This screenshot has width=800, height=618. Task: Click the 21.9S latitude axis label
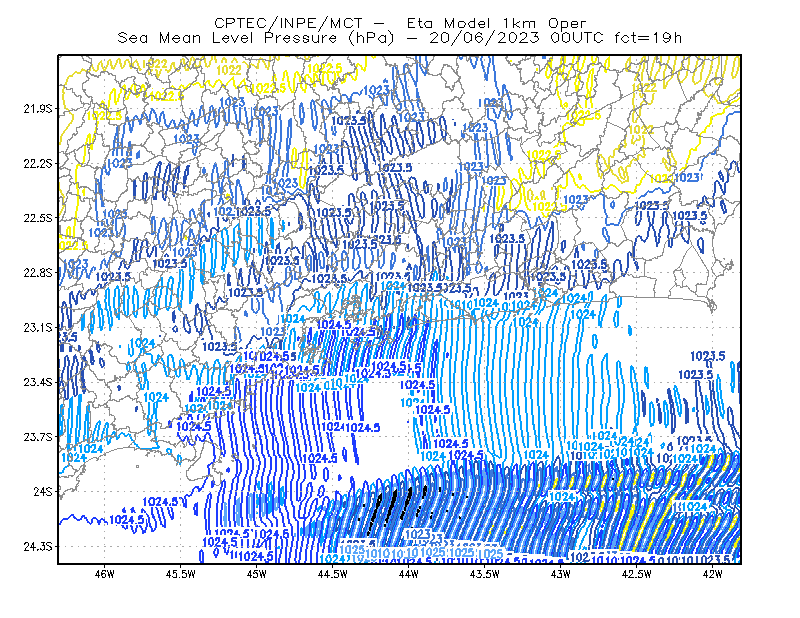38,109
